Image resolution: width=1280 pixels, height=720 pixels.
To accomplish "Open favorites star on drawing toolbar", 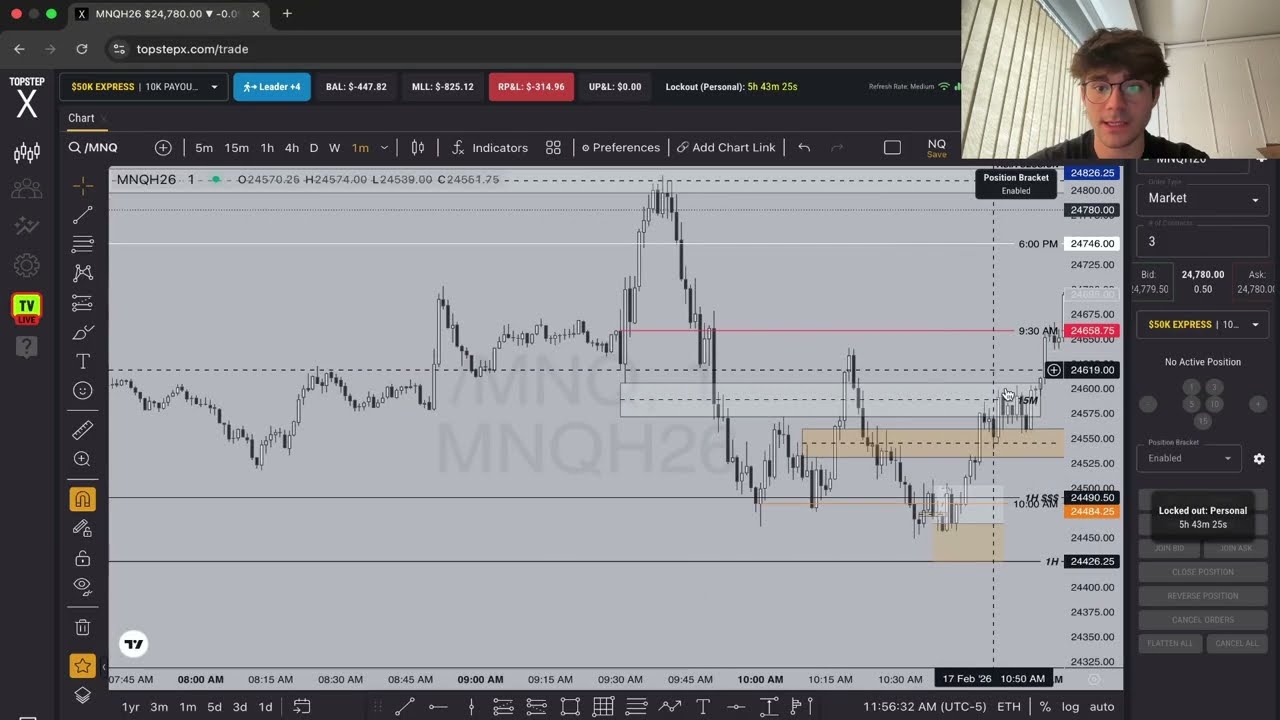I will tap(83, 666).
